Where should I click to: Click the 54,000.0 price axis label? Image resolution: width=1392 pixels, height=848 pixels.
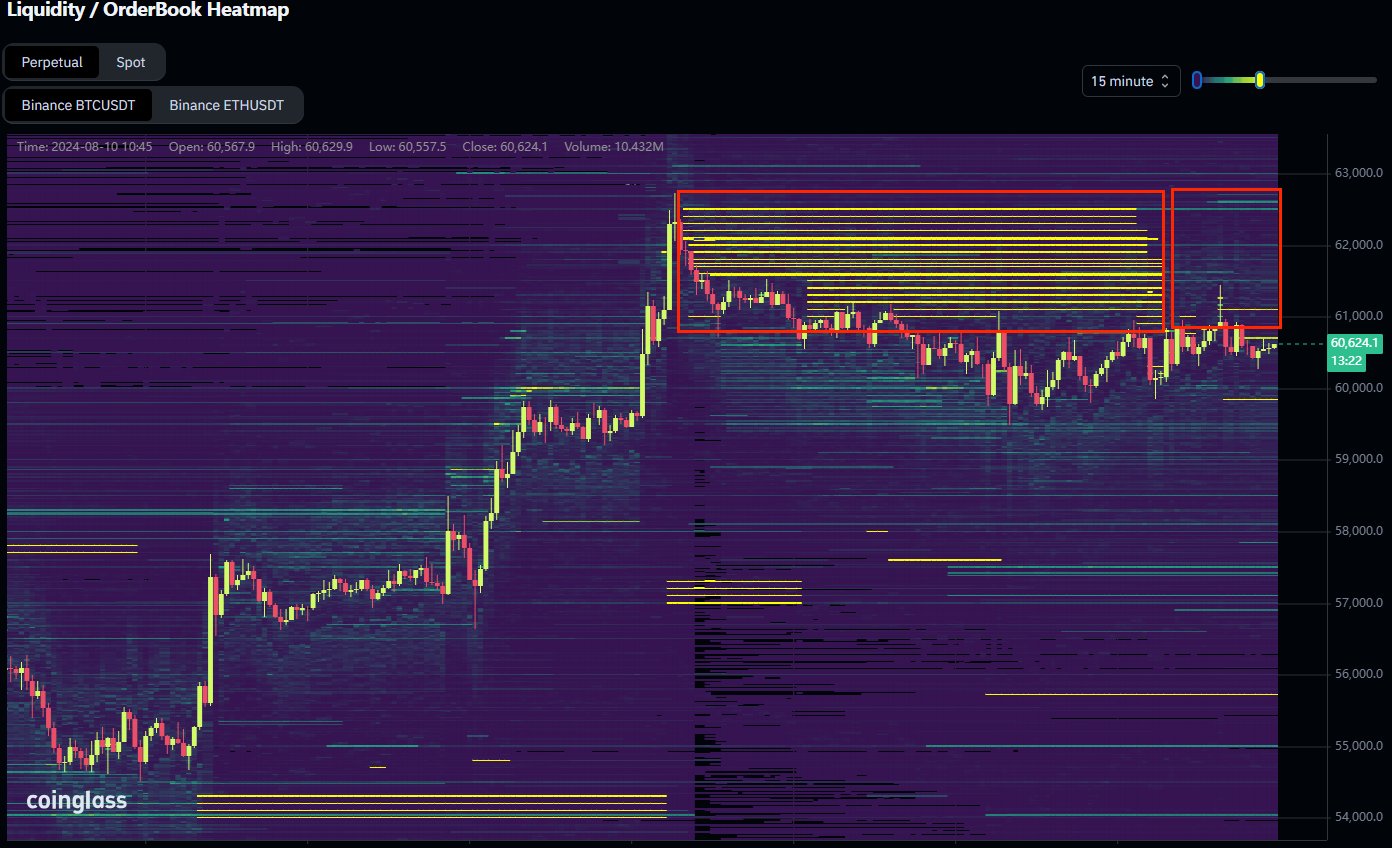[x=1358, y=818]
